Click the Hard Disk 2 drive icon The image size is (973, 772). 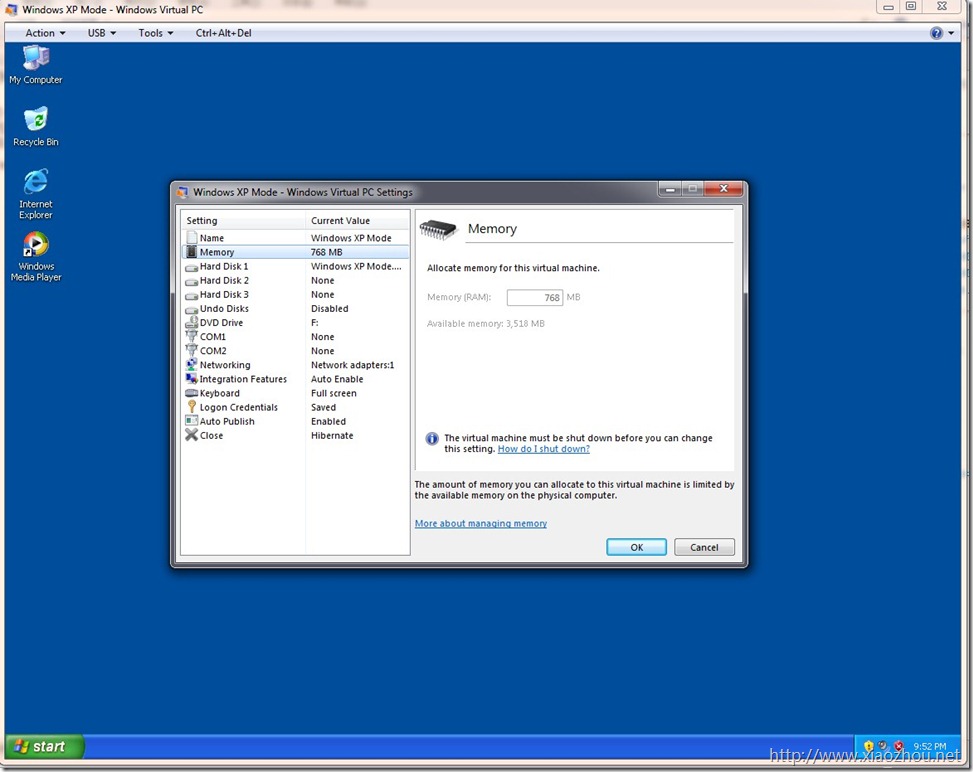point(192,281)
